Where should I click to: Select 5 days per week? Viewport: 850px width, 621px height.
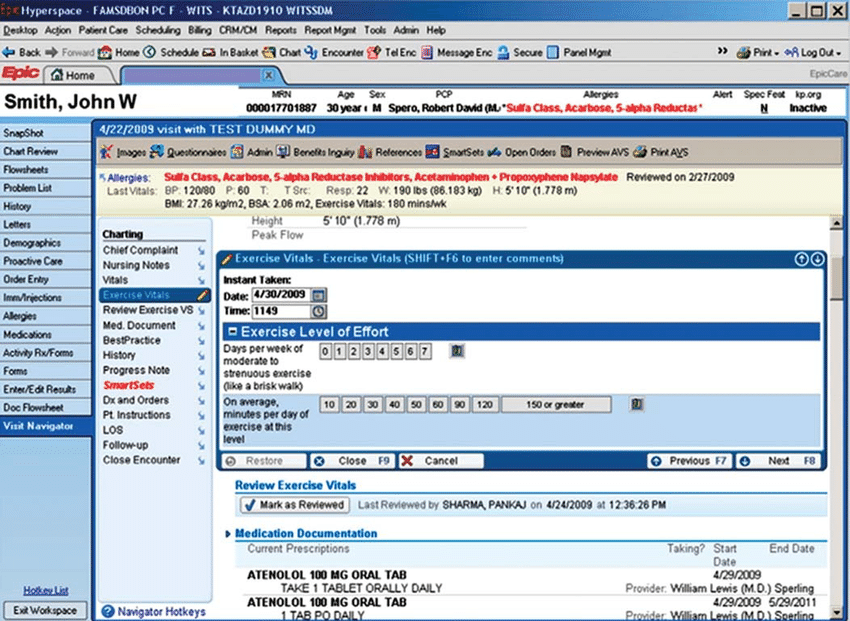coord(396,352)
